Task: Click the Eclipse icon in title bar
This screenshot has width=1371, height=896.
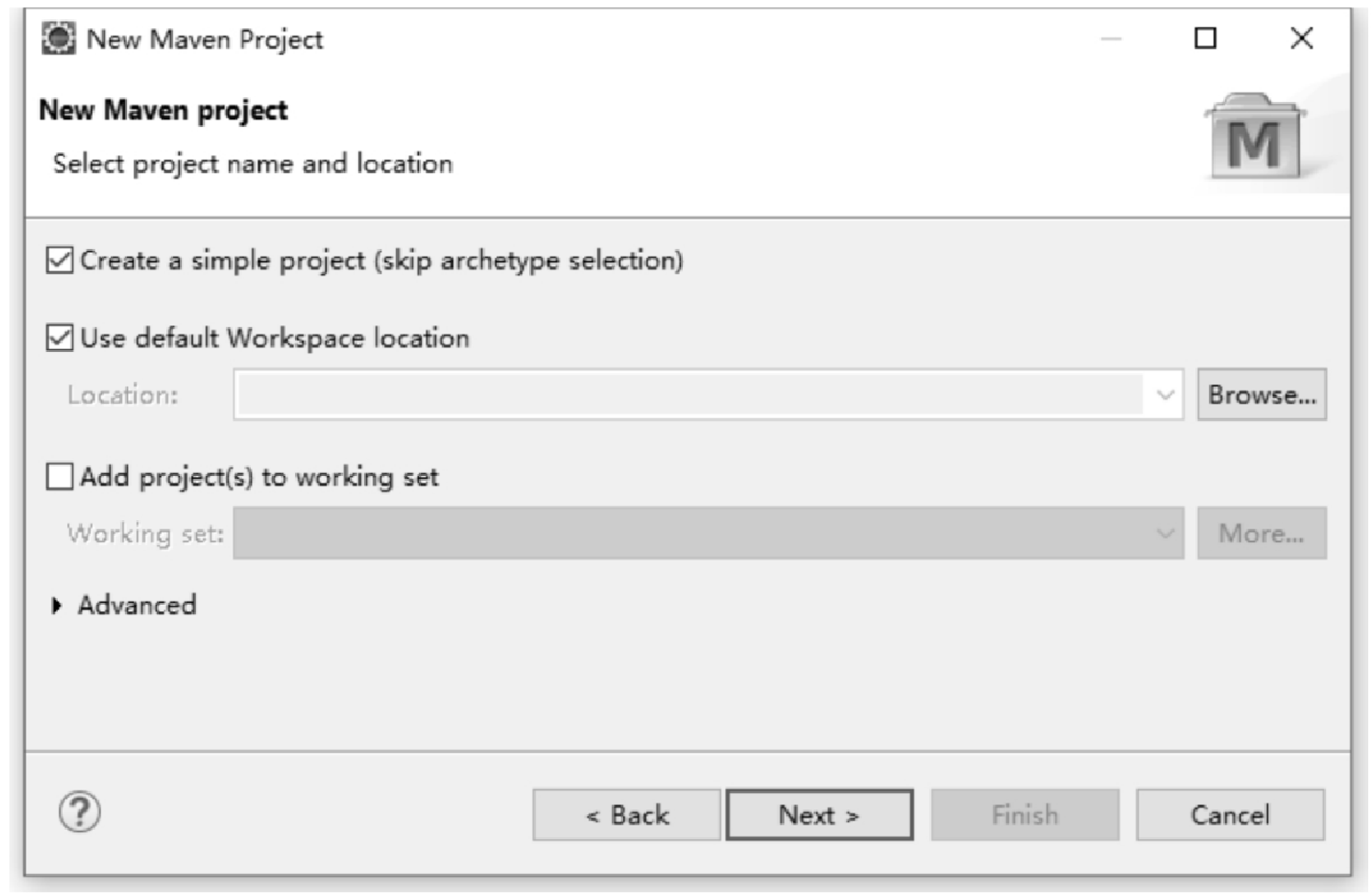Action: pyautogui.click(x=59, y=39)
